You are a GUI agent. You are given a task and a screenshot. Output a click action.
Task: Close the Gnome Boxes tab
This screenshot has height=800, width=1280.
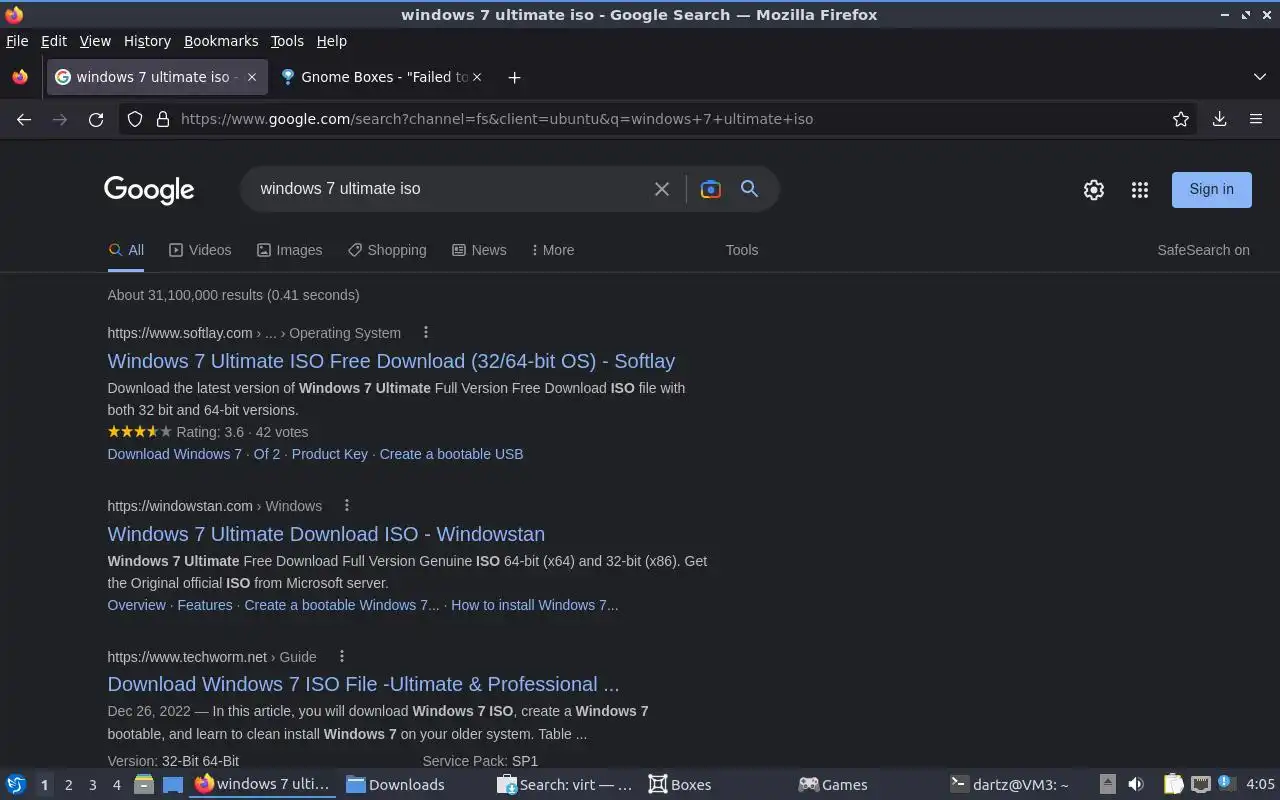point(477,77)
